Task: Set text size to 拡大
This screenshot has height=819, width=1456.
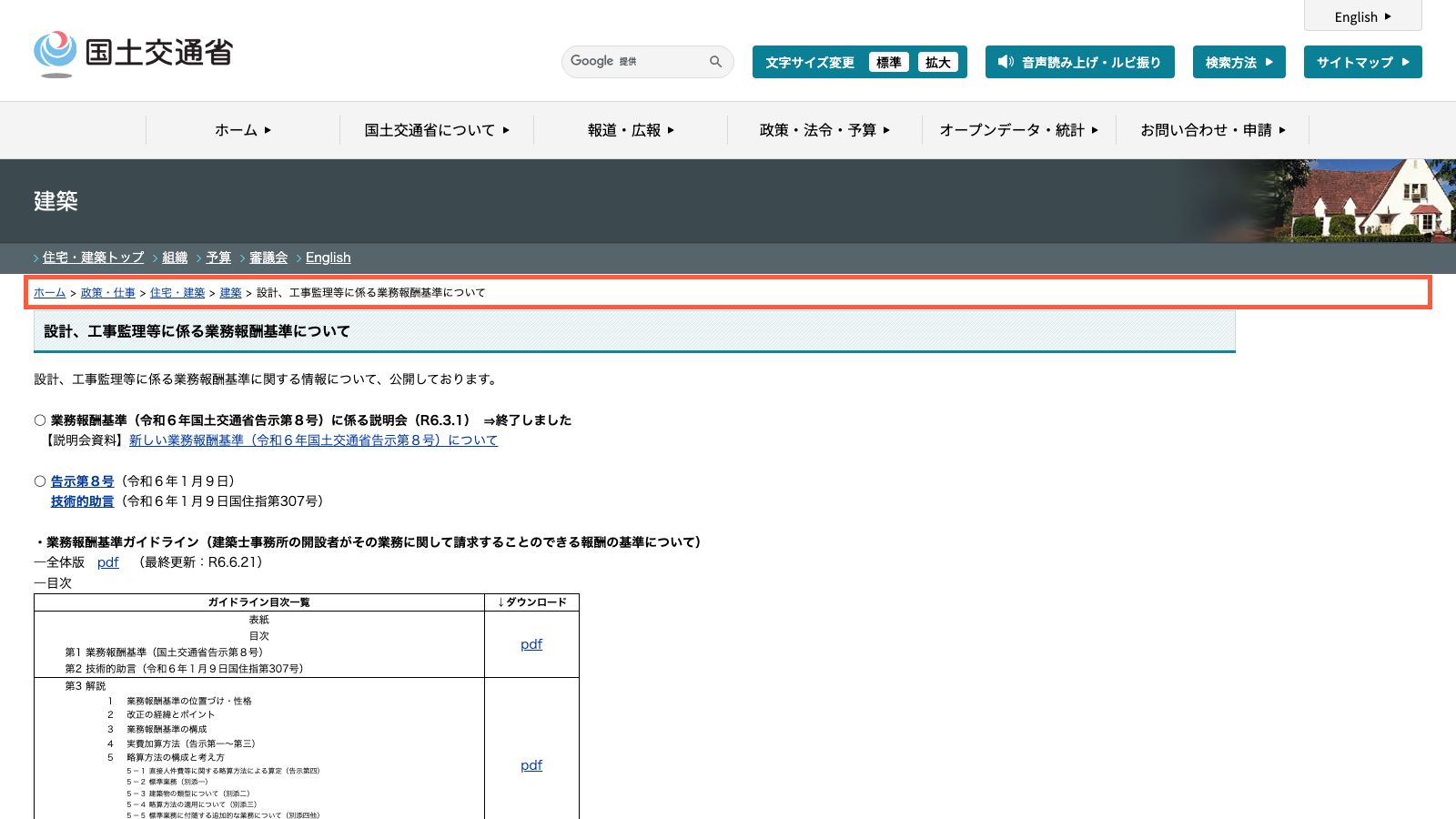Action: pyautogui.click(x=938, y=62)
